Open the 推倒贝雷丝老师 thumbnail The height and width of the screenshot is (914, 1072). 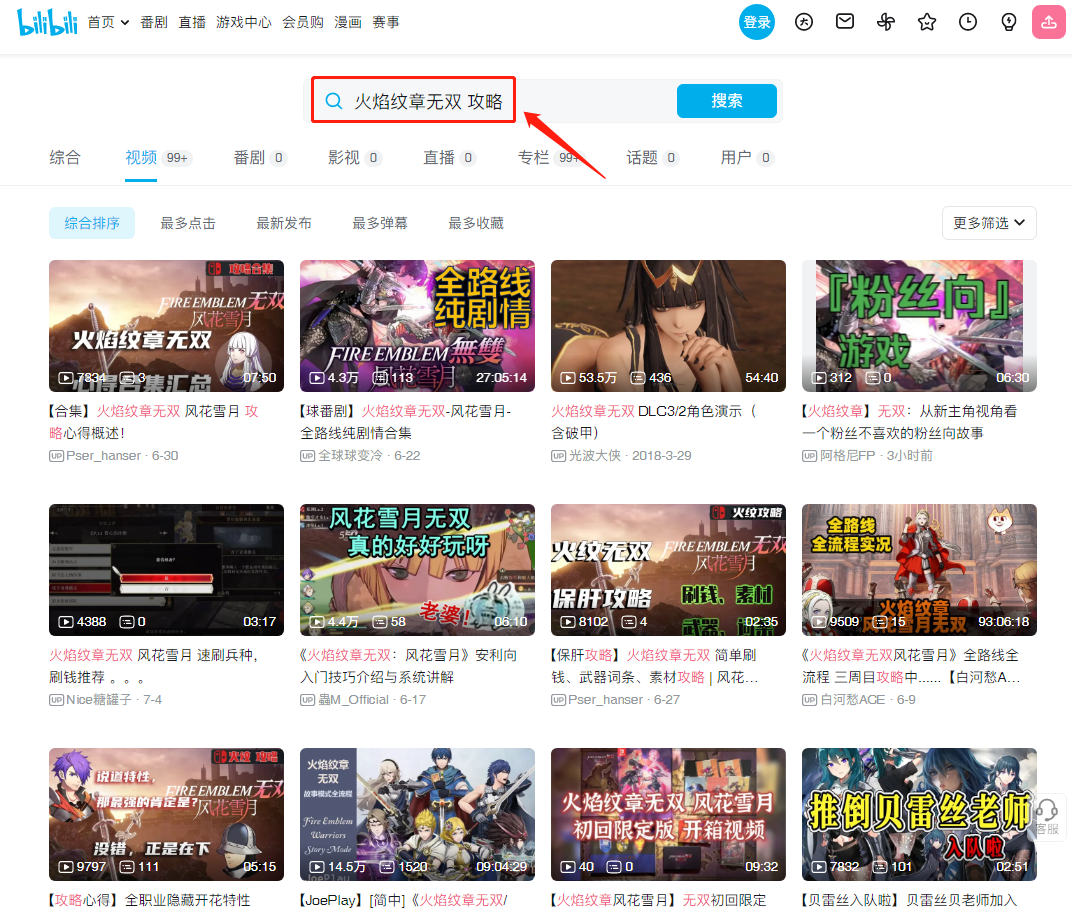919,814
